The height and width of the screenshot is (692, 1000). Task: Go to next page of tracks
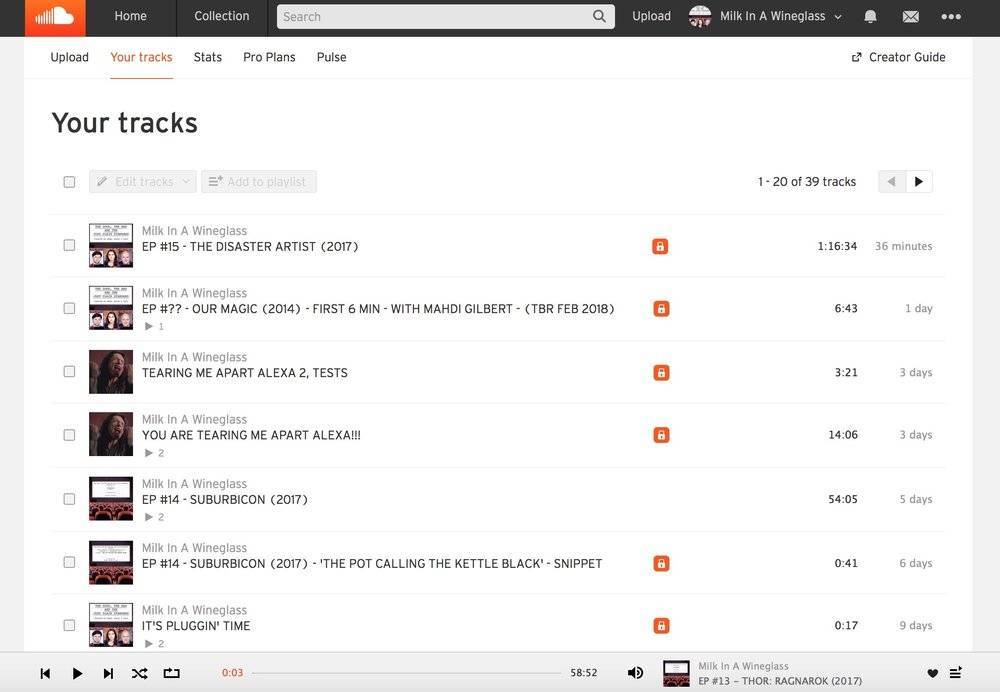click(x=919, y=182)
